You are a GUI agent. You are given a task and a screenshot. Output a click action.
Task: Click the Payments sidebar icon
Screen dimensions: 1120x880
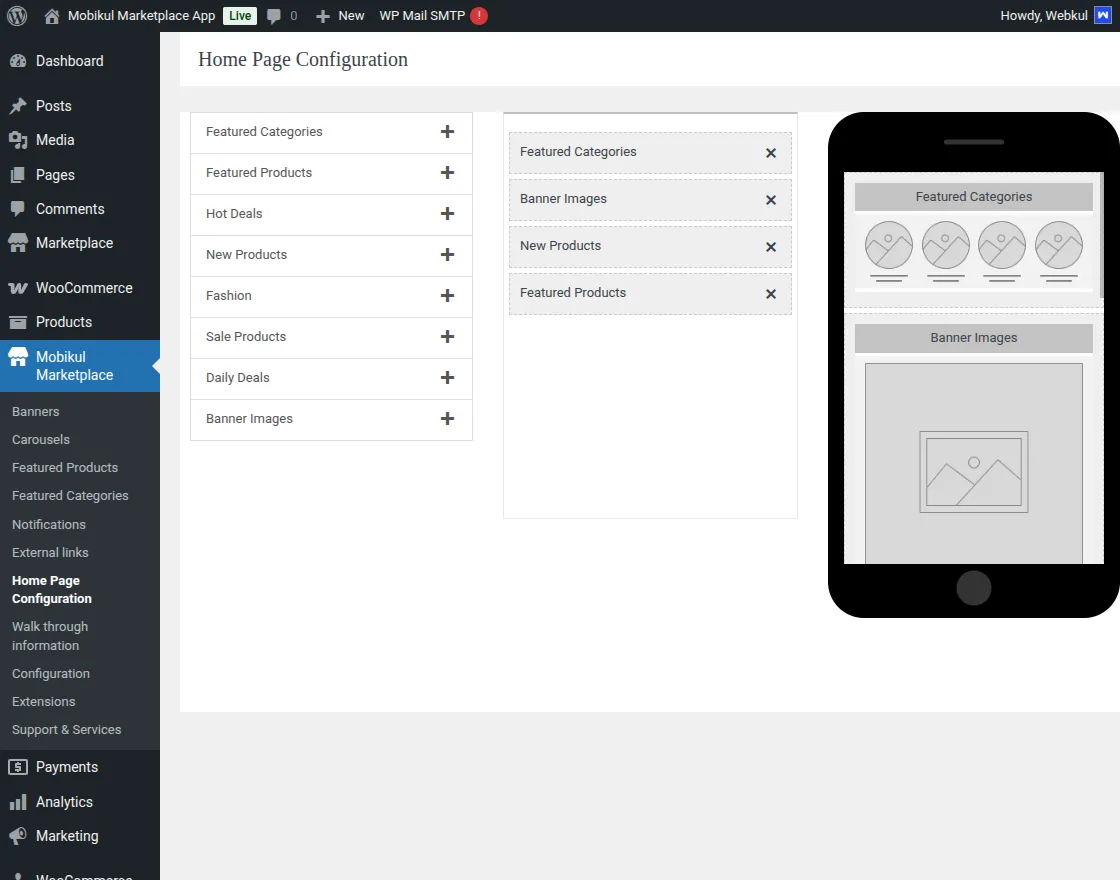20,767
